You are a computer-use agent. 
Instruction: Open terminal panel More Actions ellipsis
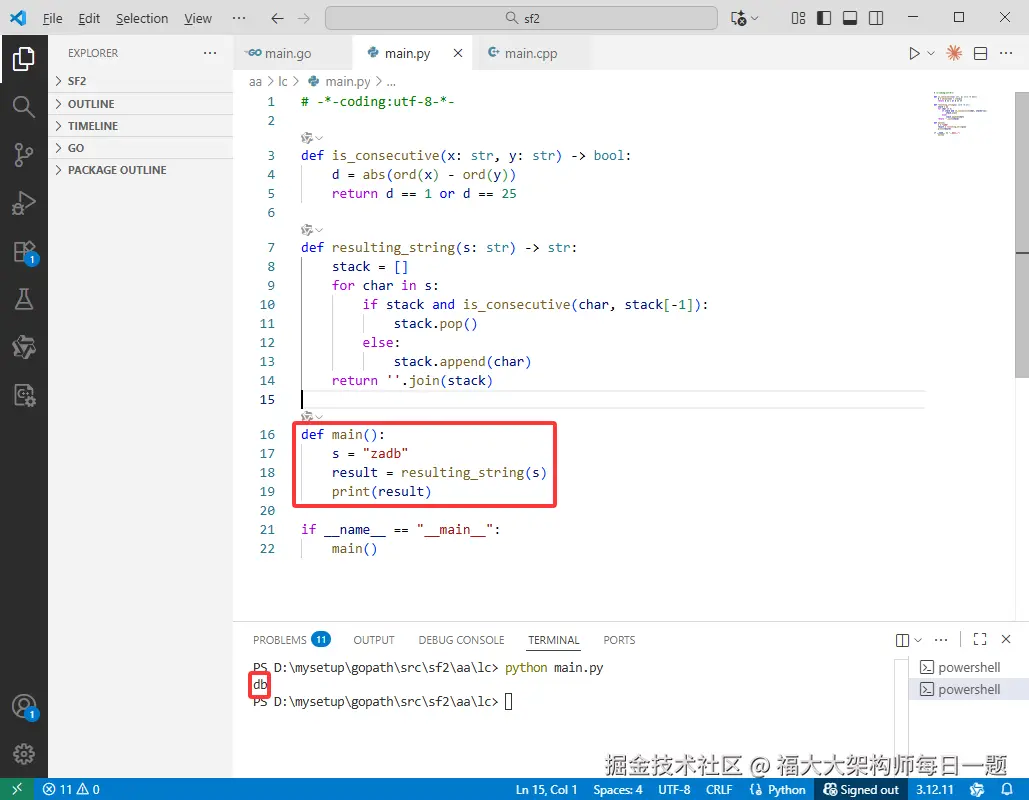pyautogui.click(x=941, y=640)
